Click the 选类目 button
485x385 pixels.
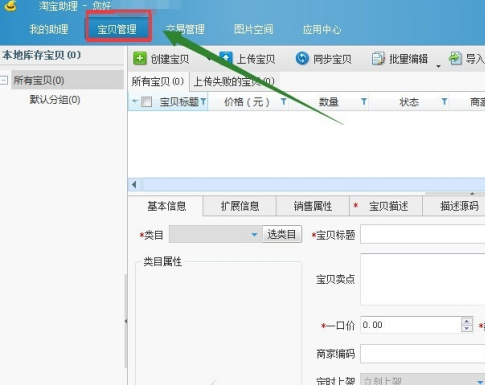[x=282, y=234]
